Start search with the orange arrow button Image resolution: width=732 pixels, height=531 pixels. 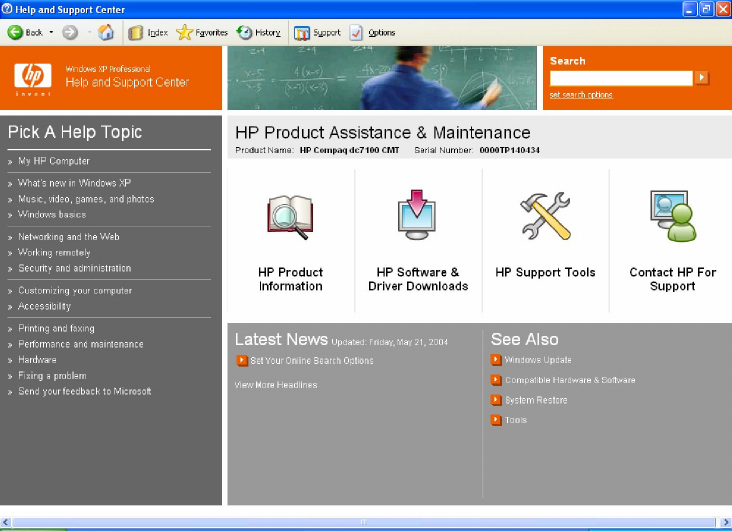click(x=702, y=78)
